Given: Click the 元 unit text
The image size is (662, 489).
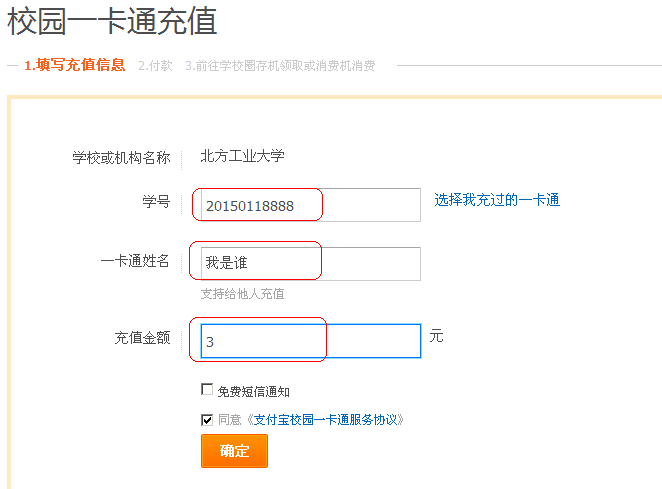Looking at the screenshot, I should [436, 336].
